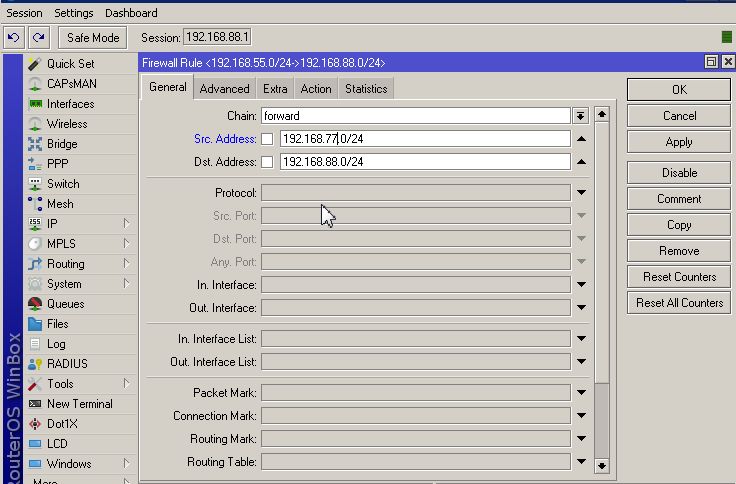Switch to the Advanced tab
This screenshot has width=736, height=484.
coord(224,89)
